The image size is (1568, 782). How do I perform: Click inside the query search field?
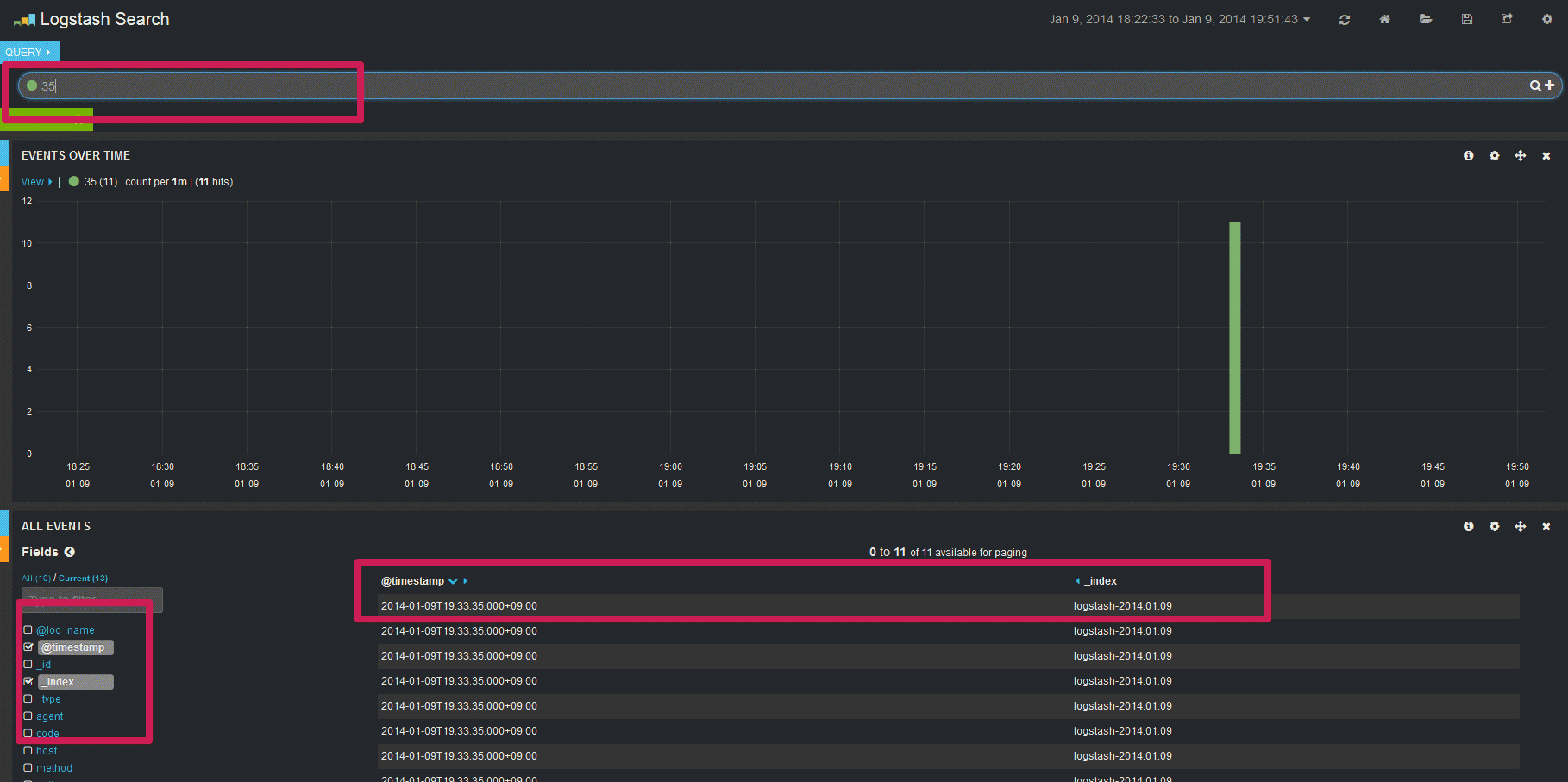pyautogui.click(x=788, y=85)
